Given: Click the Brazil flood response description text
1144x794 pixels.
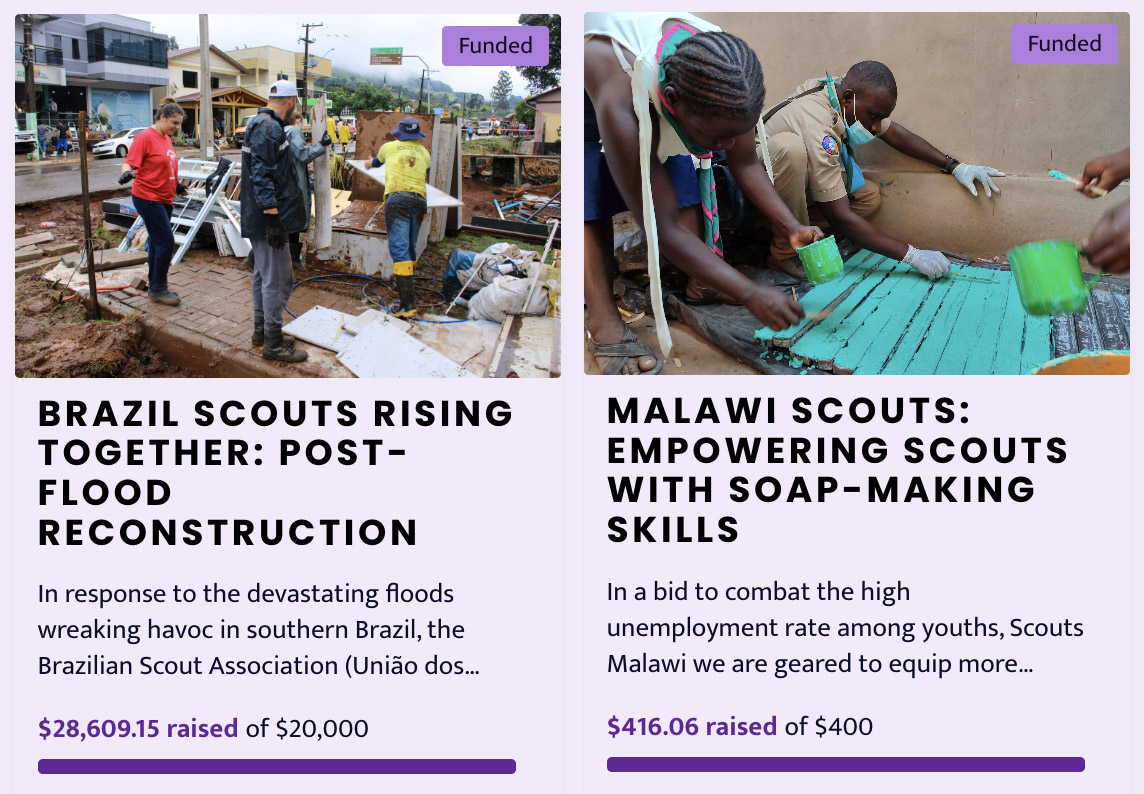Looking at the screenshot, I should pos(258,629).
